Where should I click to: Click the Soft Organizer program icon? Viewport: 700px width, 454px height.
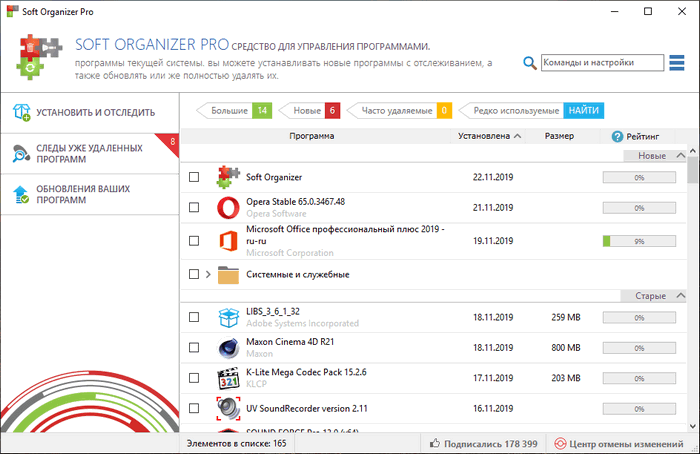tap(228, 177)
